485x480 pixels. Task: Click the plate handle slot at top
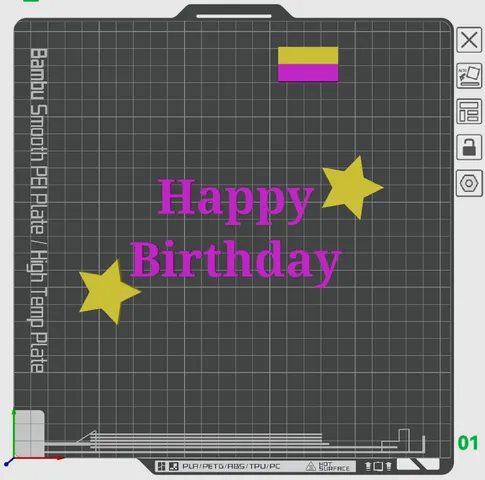tap(234, 16)
